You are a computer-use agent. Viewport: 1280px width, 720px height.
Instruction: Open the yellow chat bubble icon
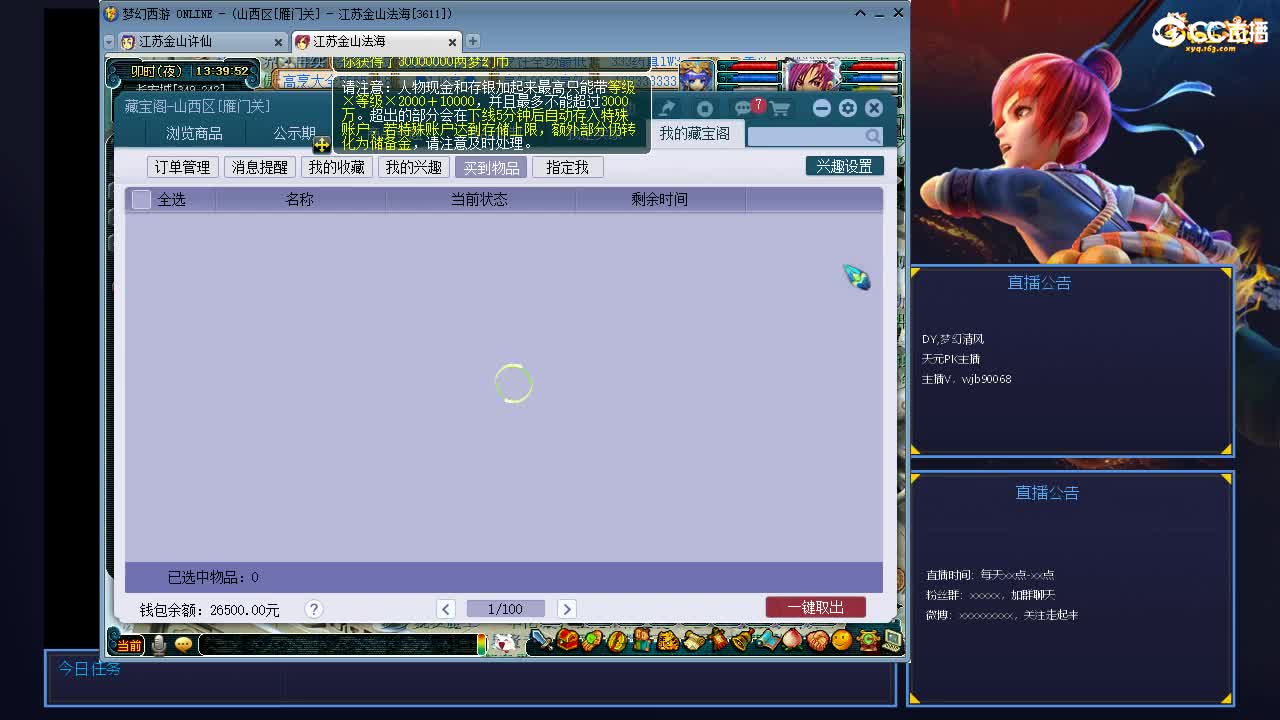183,645
